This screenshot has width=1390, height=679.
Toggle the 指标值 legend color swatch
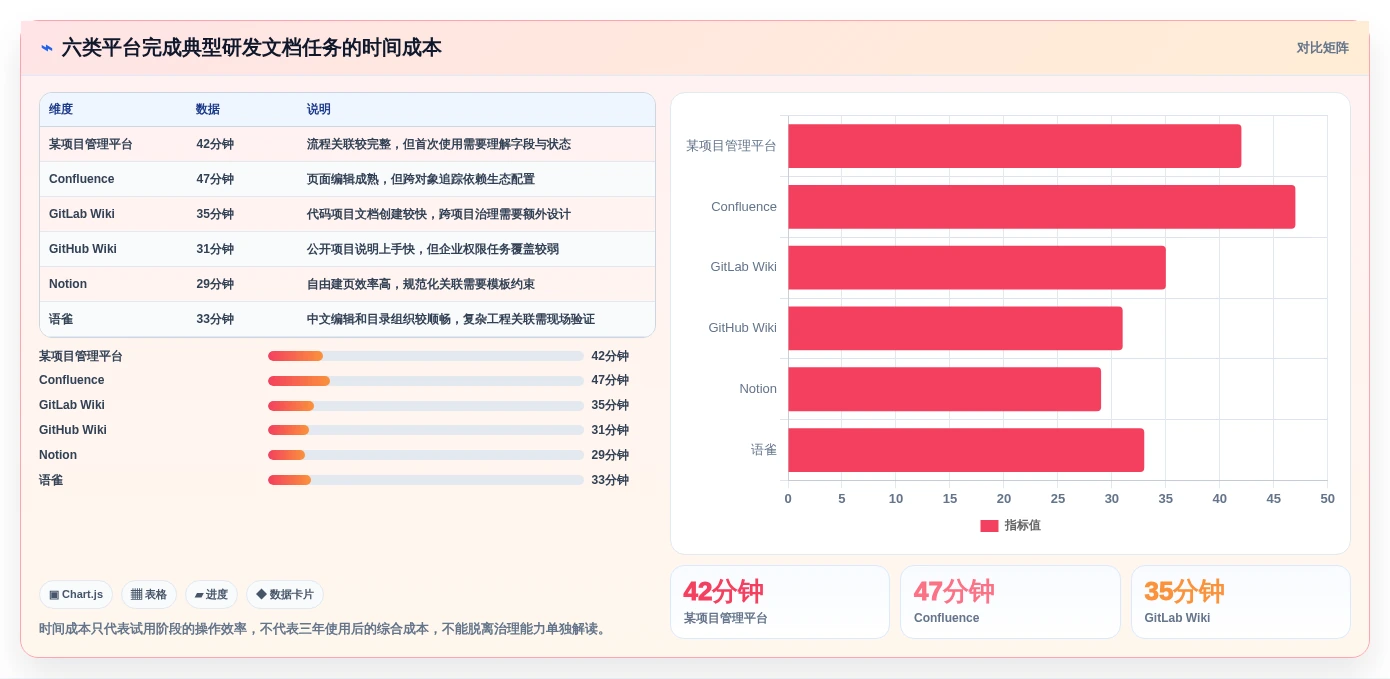[989, 526]
